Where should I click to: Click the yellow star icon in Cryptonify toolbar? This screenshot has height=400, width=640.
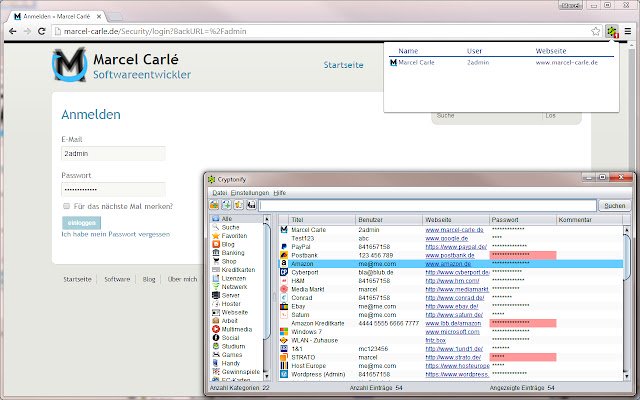pyautogui.click(x=238, y=205)
